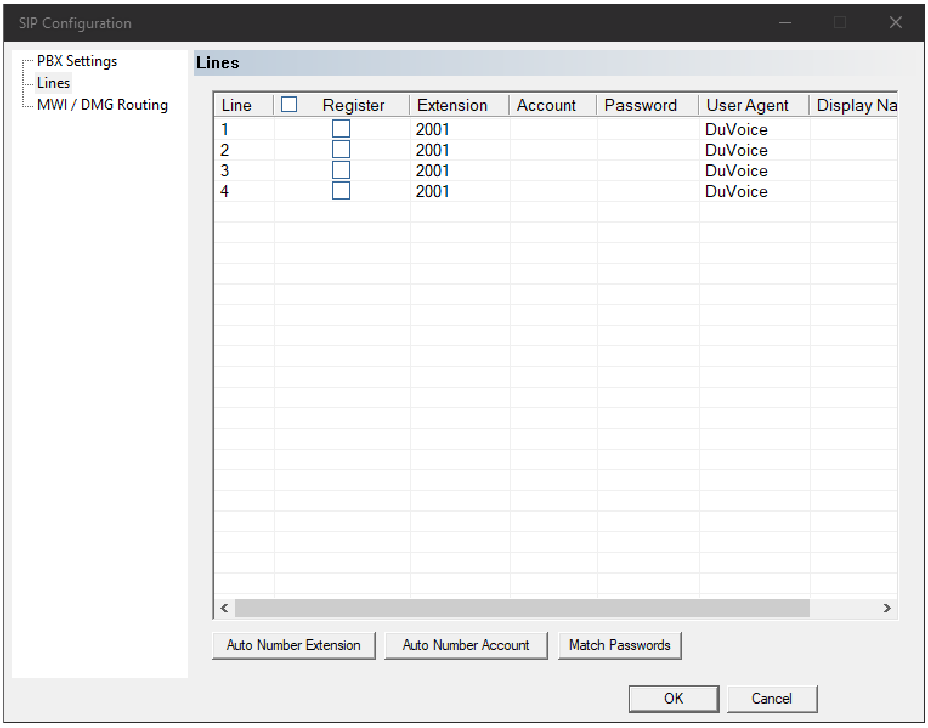Open MWI / DMG Routing settings
The image size is (928, 728).
click(x=102, y=105)
